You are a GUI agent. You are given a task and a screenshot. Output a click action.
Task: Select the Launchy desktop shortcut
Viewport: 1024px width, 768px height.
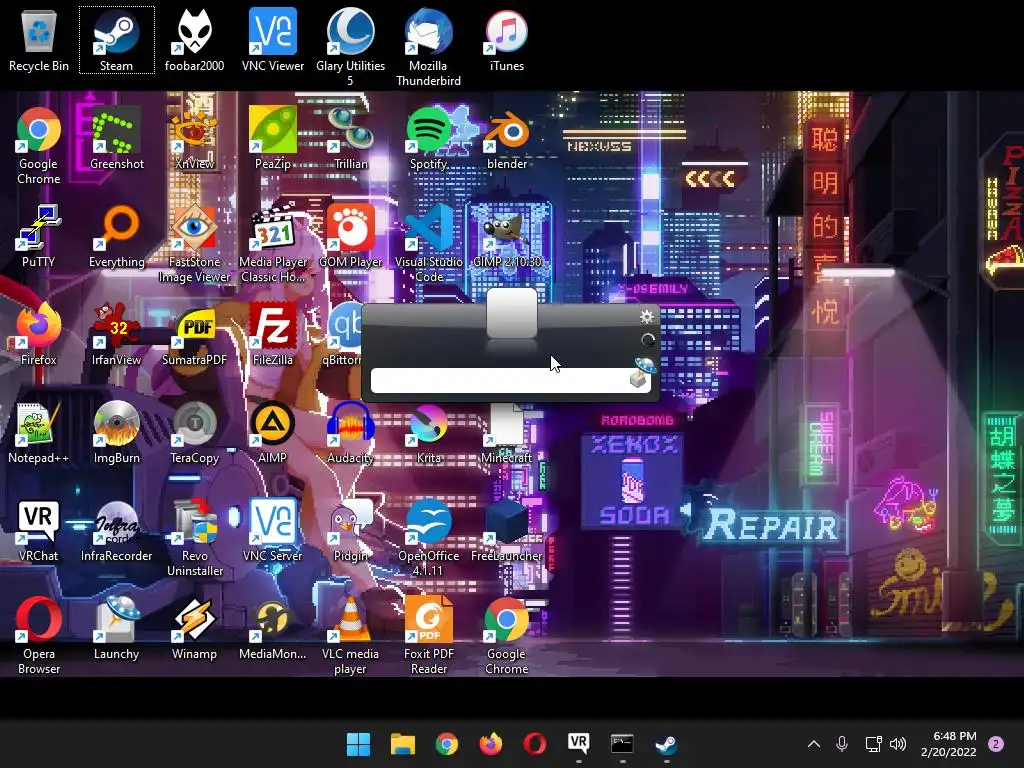click(x=116, y=628)
